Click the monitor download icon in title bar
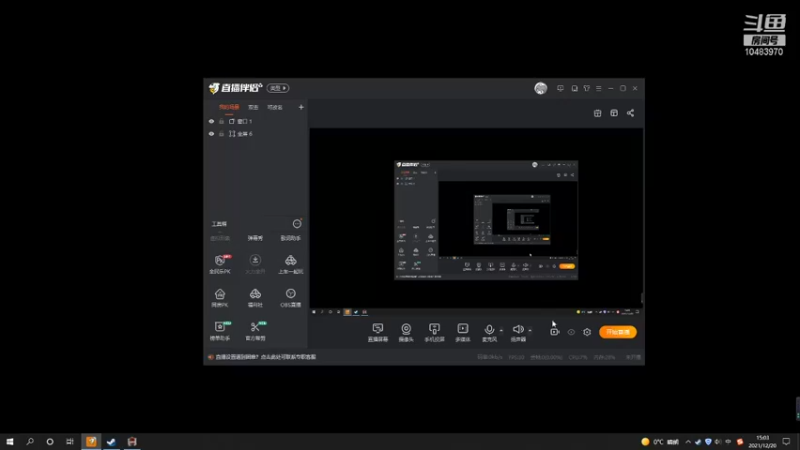The image size is (800, 450). pyautogui.click(x=560, y=88)
